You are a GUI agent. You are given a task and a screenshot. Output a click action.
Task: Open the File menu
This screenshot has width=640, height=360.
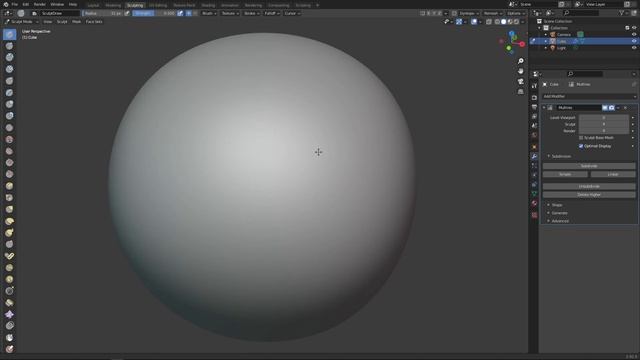14,4
